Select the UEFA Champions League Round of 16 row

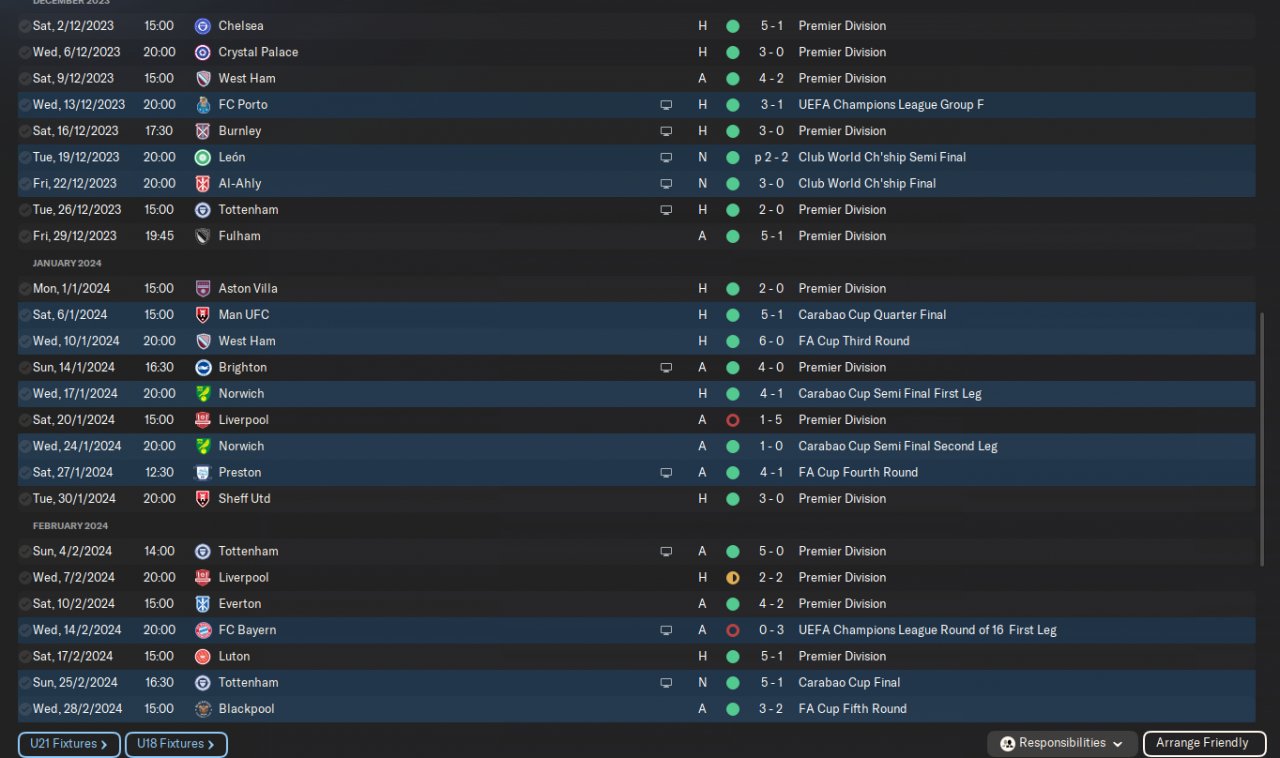(637, 630)
